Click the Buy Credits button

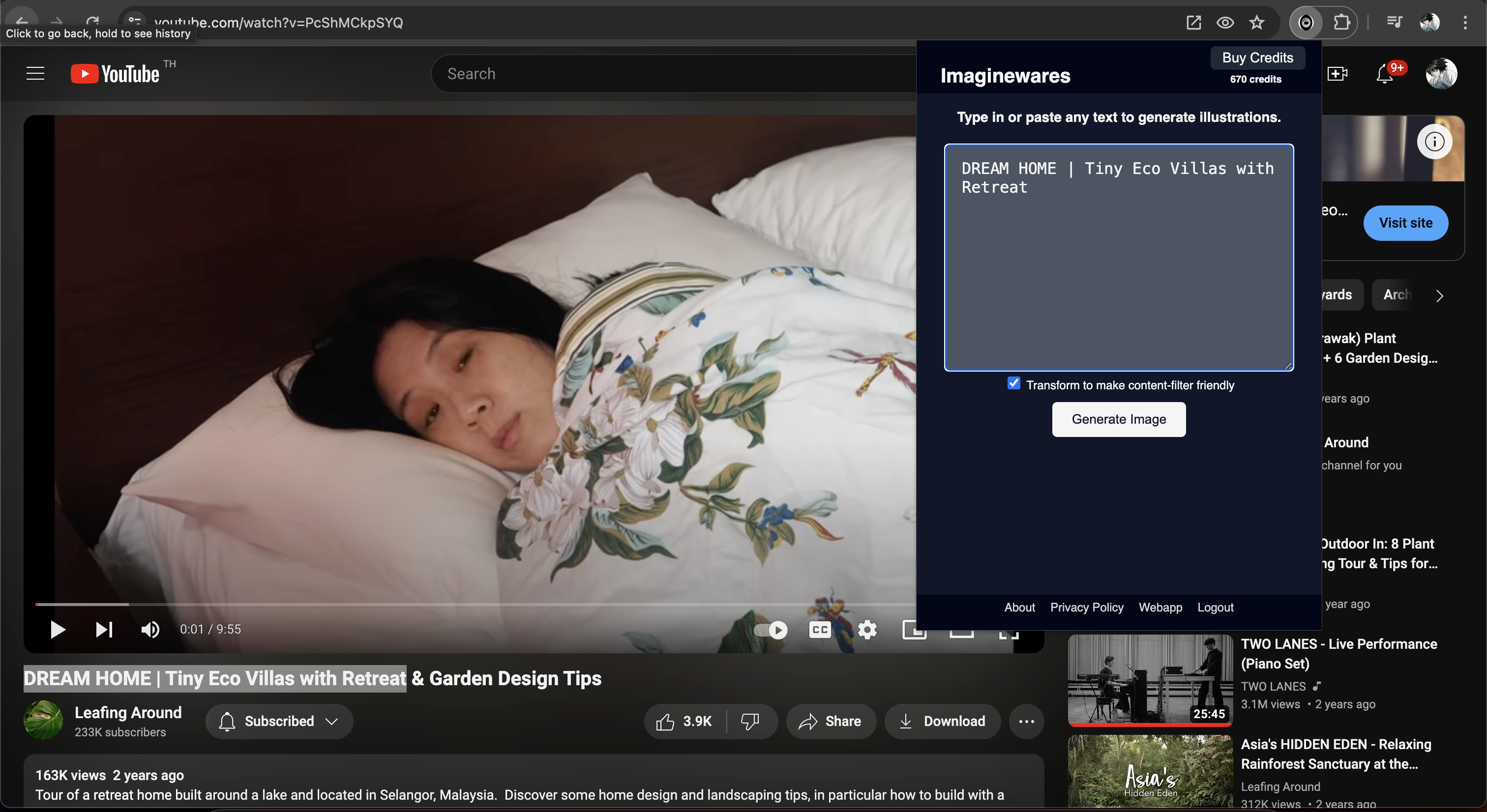[1257, 58]
